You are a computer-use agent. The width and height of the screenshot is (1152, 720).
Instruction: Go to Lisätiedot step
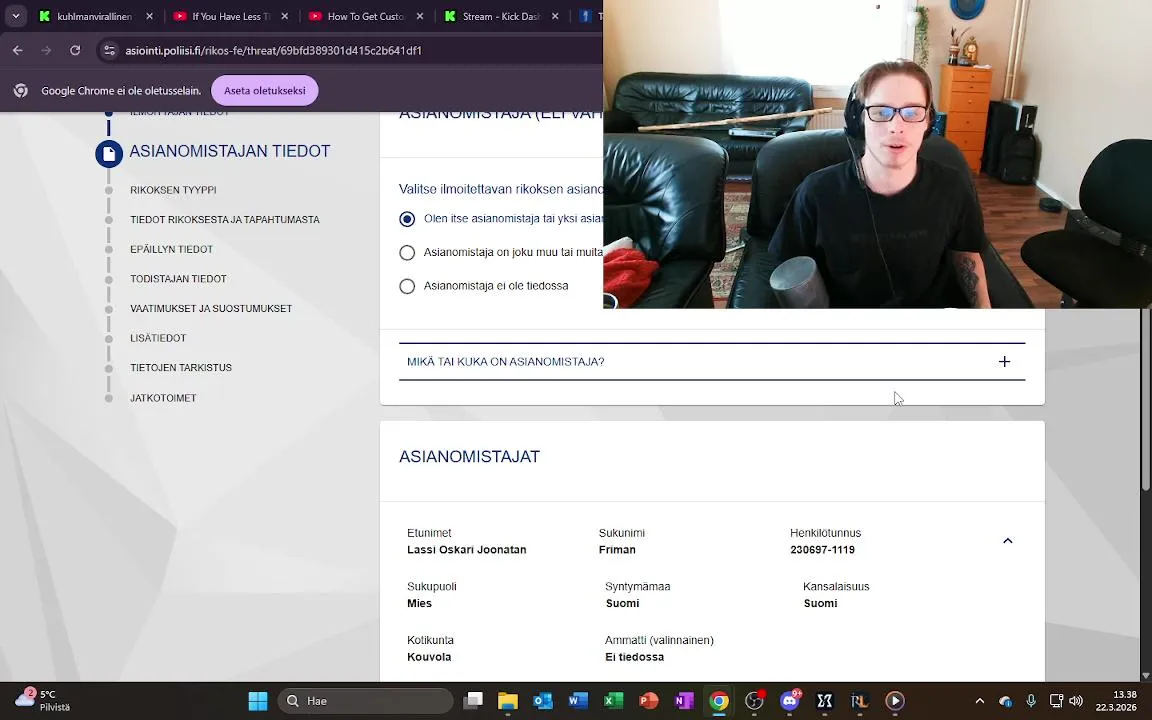[158, 339]
